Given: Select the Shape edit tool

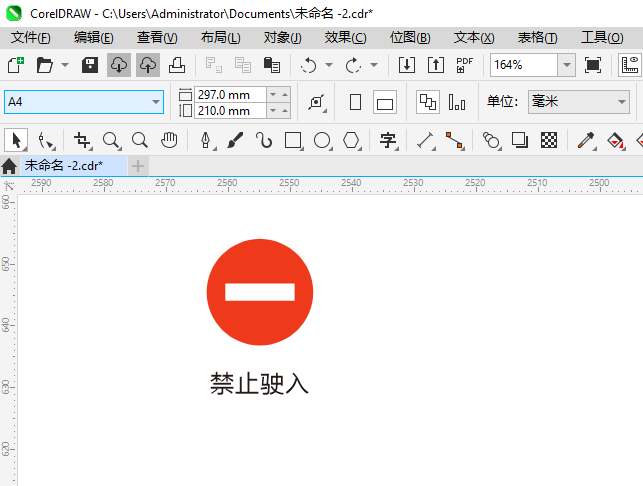Looking at the screenshot, I should coord(45,140).
